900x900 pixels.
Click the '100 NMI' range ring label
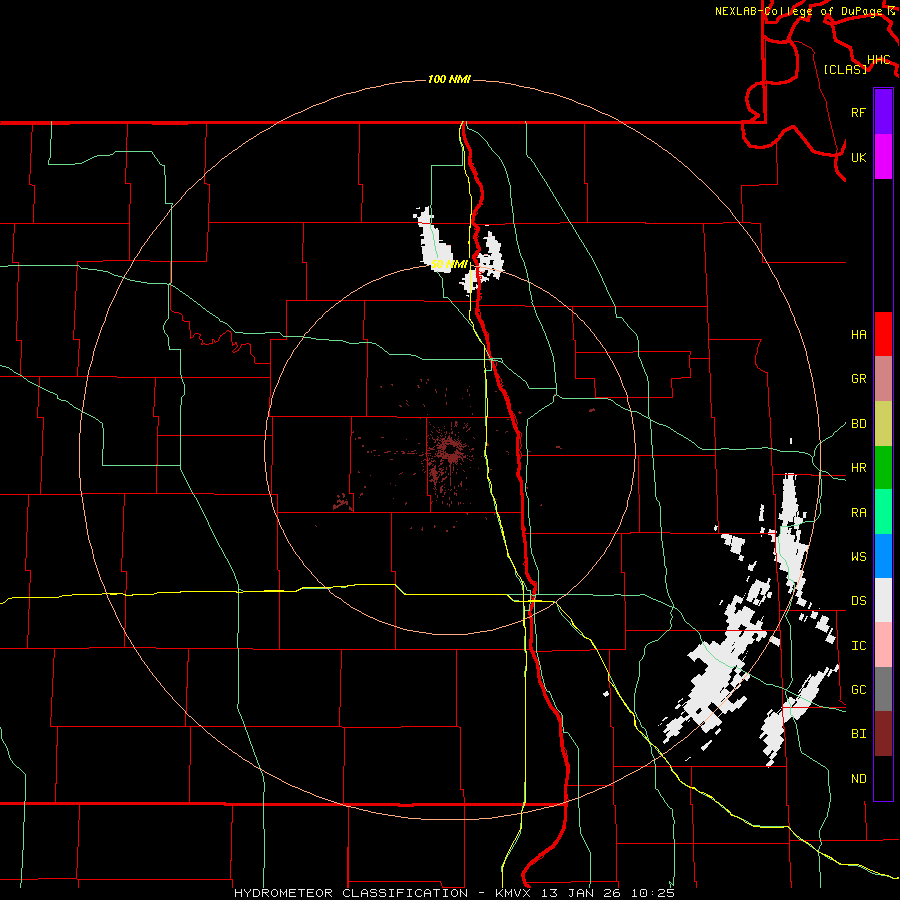449,79
